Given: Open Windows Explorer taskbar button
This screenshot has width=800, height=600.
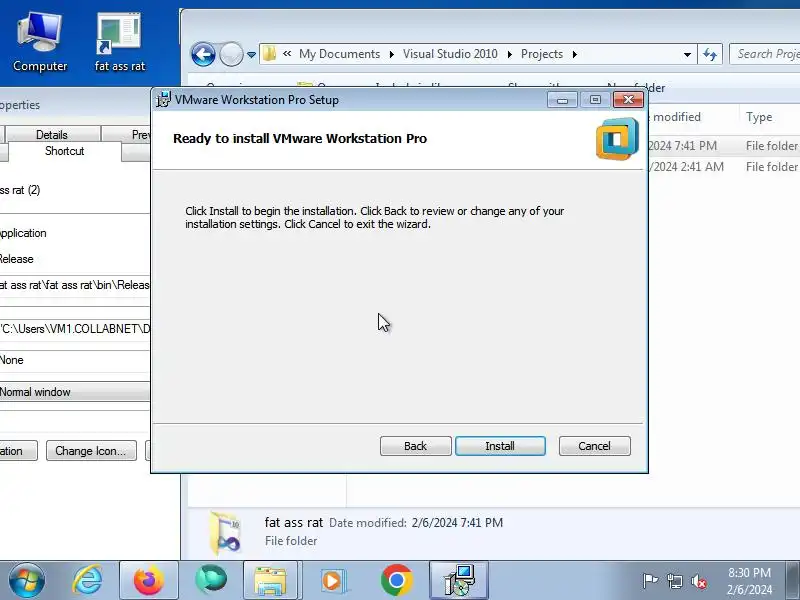Looking at the screenshot, I should coord(271,581).
